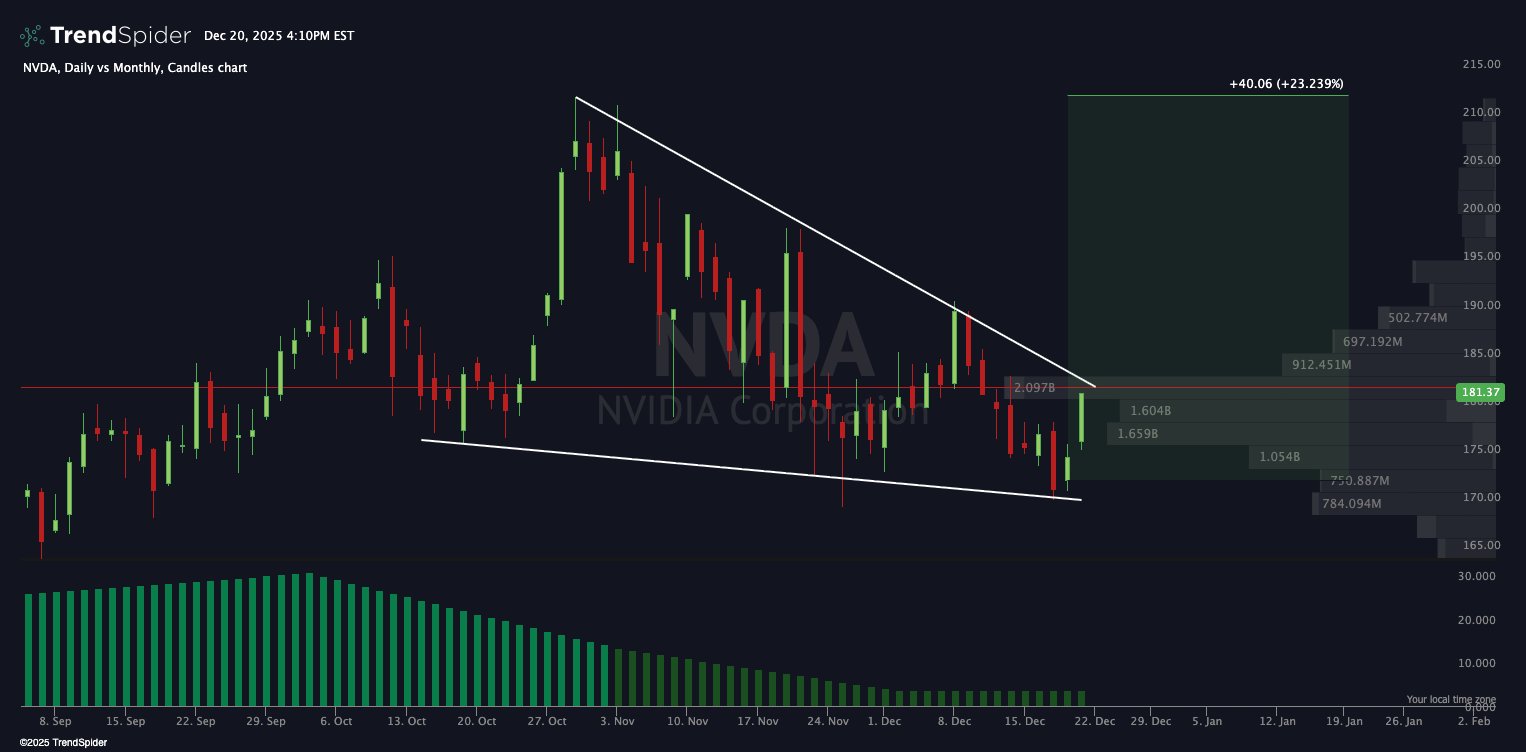Screen dimensions: 1526x752
Task: Click the 15. Dec date label
Action: pyautogui.click(x=1025, y=721)
